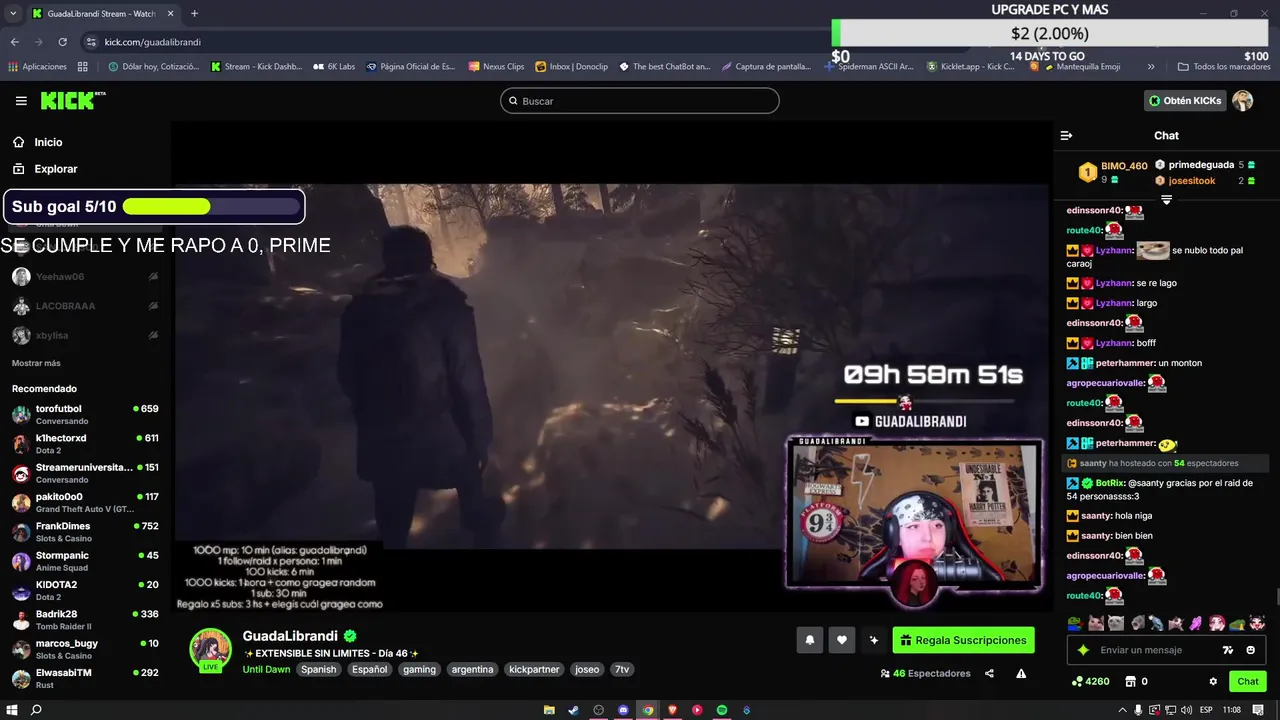Click the gaming tag
This screenshot has height=720, width=1280.
419,669
